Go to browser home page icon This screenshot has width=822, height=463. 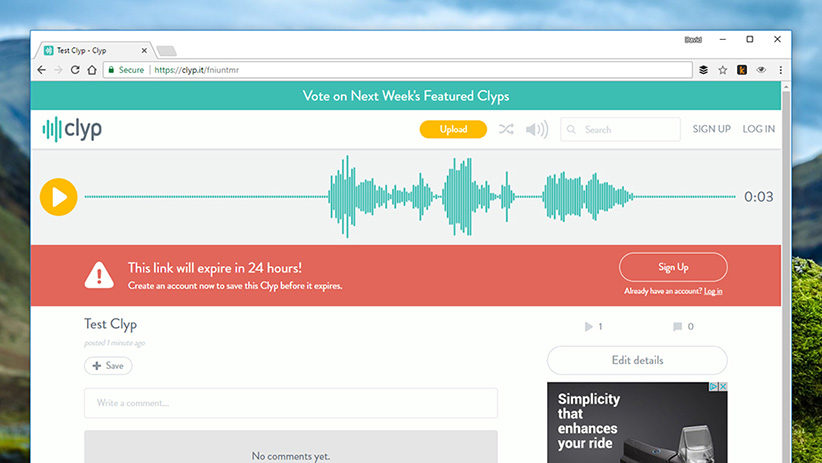(x=92, y=70)
